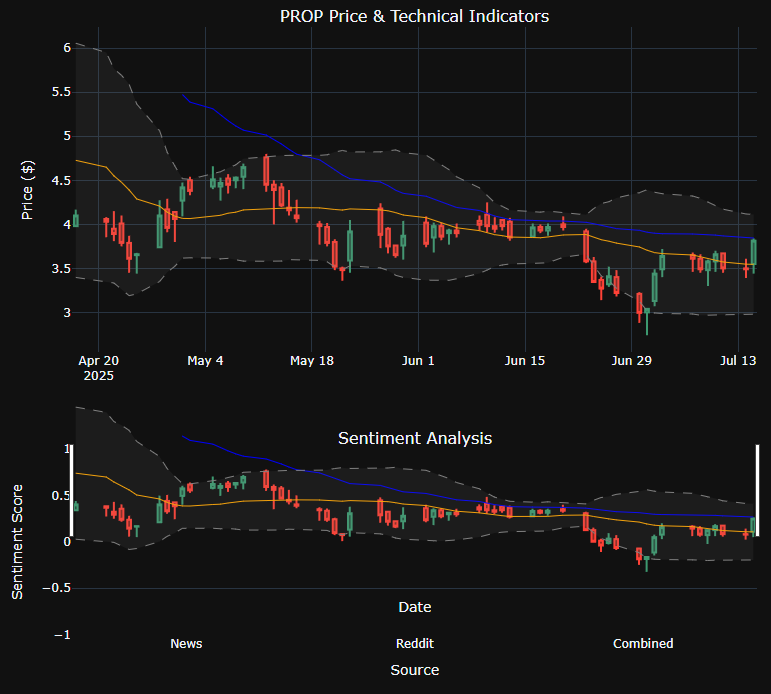Click the Source axis title
771x694 pixels.
point(415,670)
